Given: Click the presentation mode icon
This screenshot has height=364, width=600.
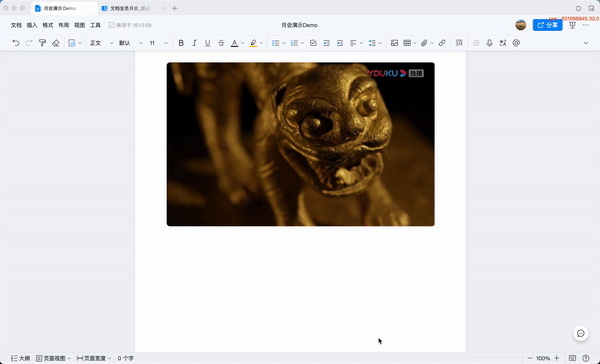Looking at the screenshot, I should coord(572,25).
